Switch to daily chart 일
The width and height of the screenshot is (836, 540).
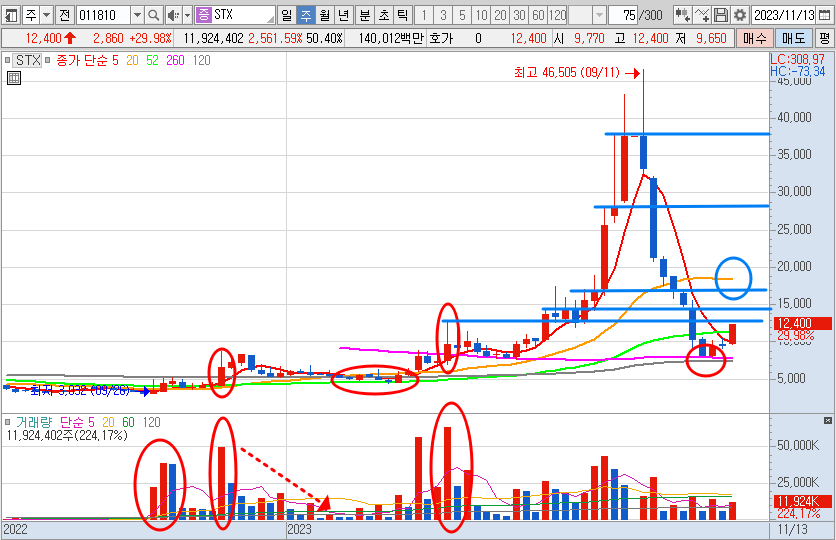pyautogui.click(x=287, y=15)
